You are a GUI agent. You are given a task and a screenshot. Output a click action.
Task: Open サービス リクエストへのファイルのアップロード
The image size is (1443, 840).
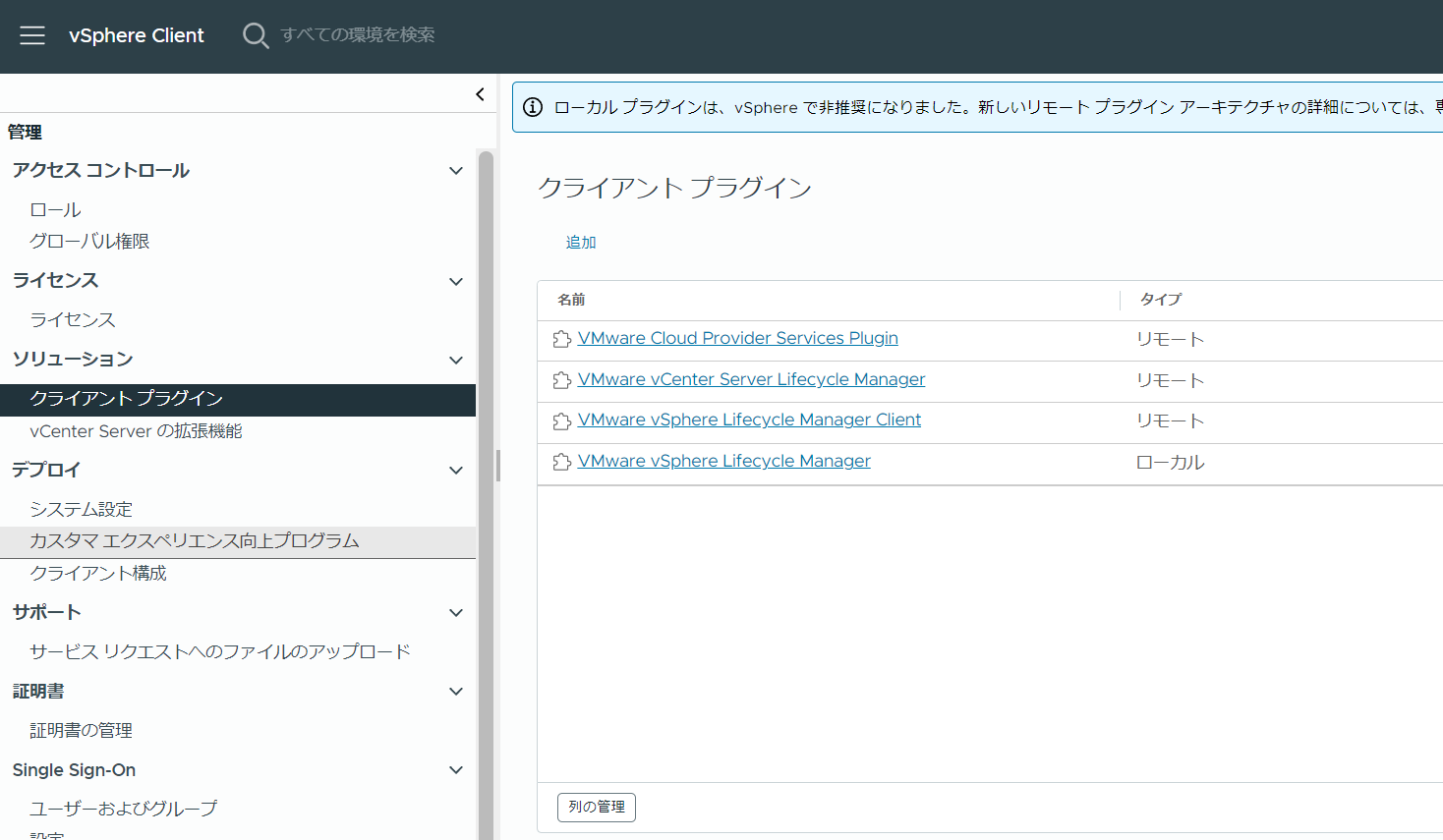point(220,651)
